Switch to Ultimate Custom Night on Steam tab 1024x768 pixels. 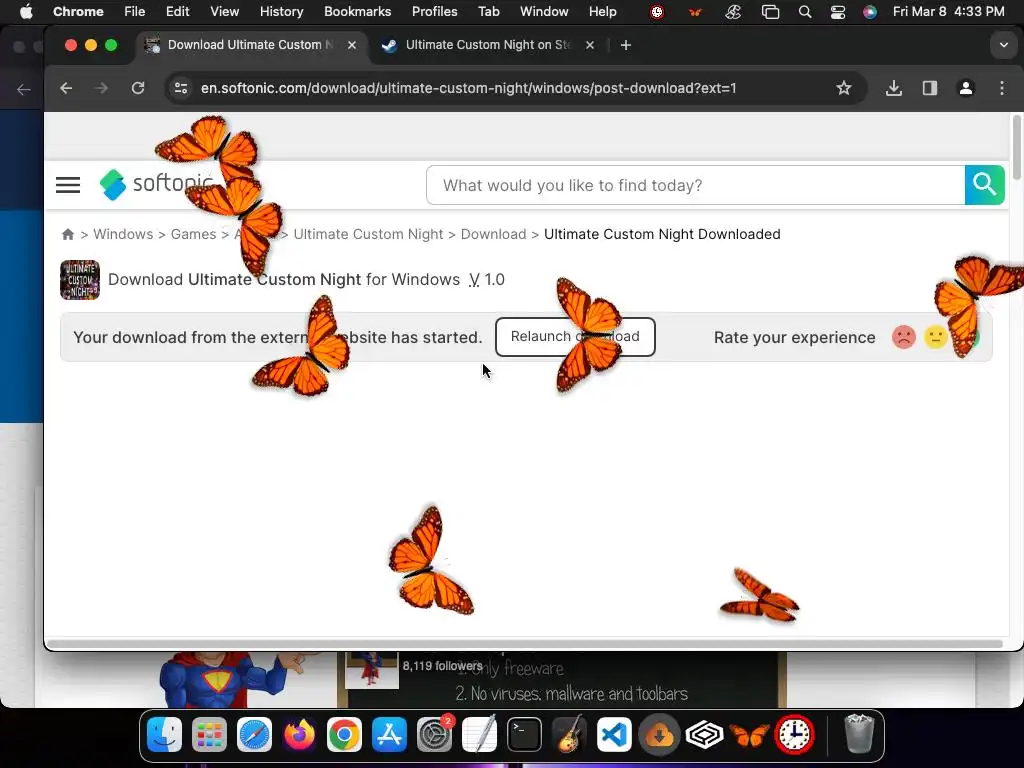tap(488, 45)
